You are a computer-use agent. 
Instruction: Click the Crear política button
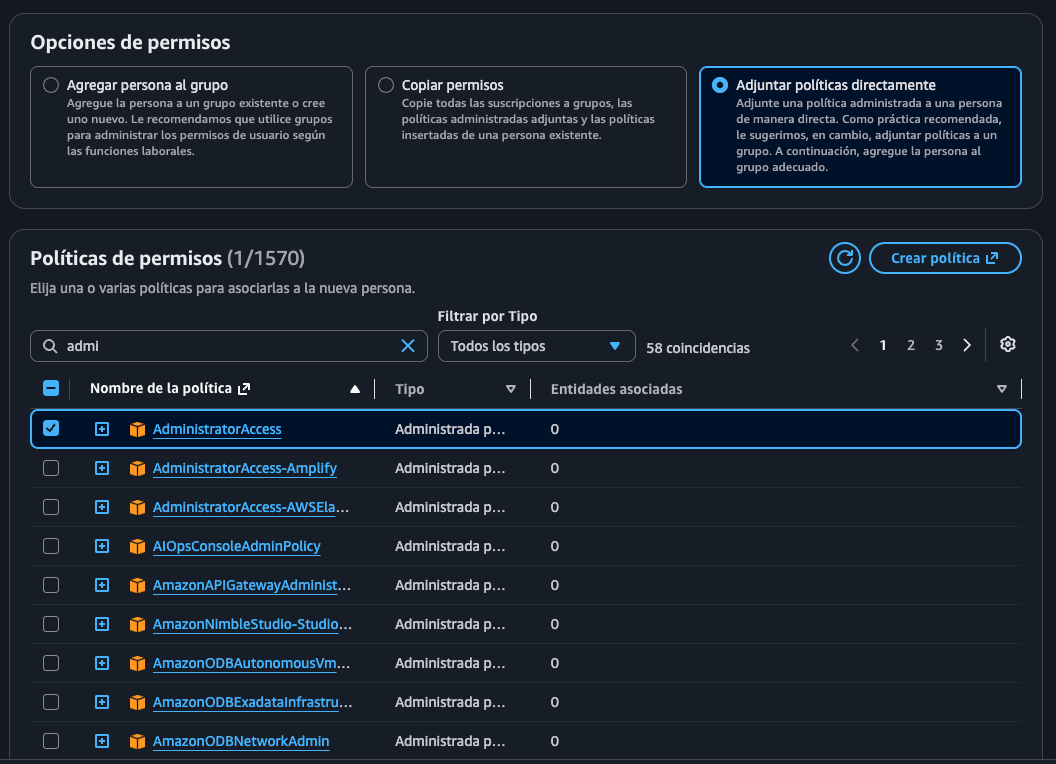[x=945, y=258]
